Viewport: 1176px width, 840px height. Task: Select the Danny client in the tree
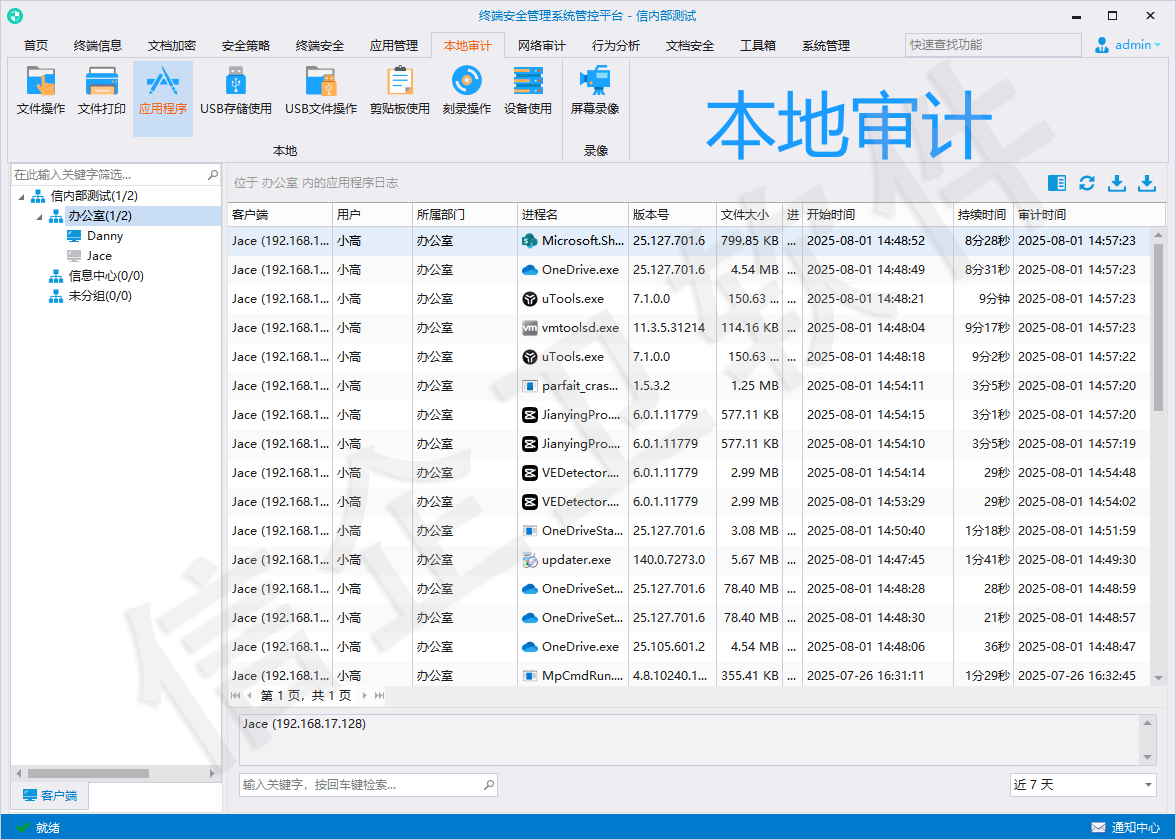click(104, 236)
